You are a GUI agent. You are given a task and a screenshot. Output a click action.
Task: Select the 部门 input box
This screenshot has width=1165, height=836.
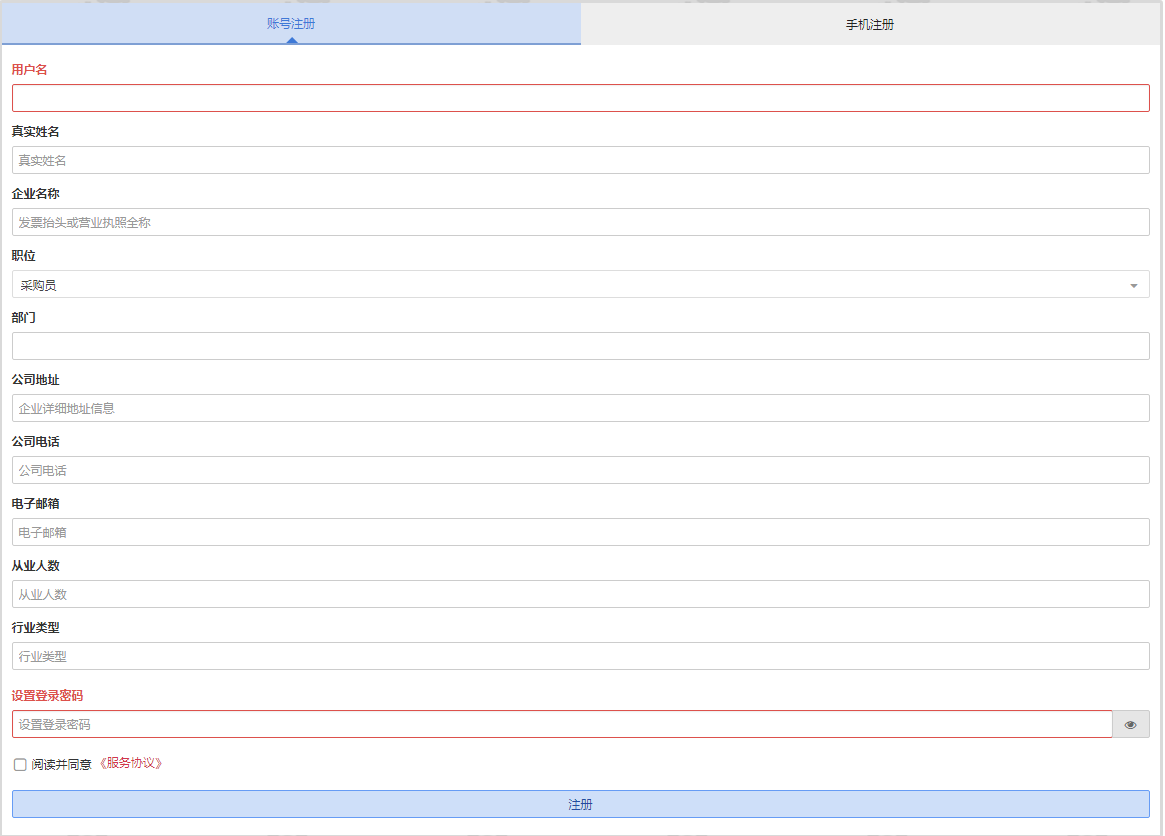[x=580, y=346]
